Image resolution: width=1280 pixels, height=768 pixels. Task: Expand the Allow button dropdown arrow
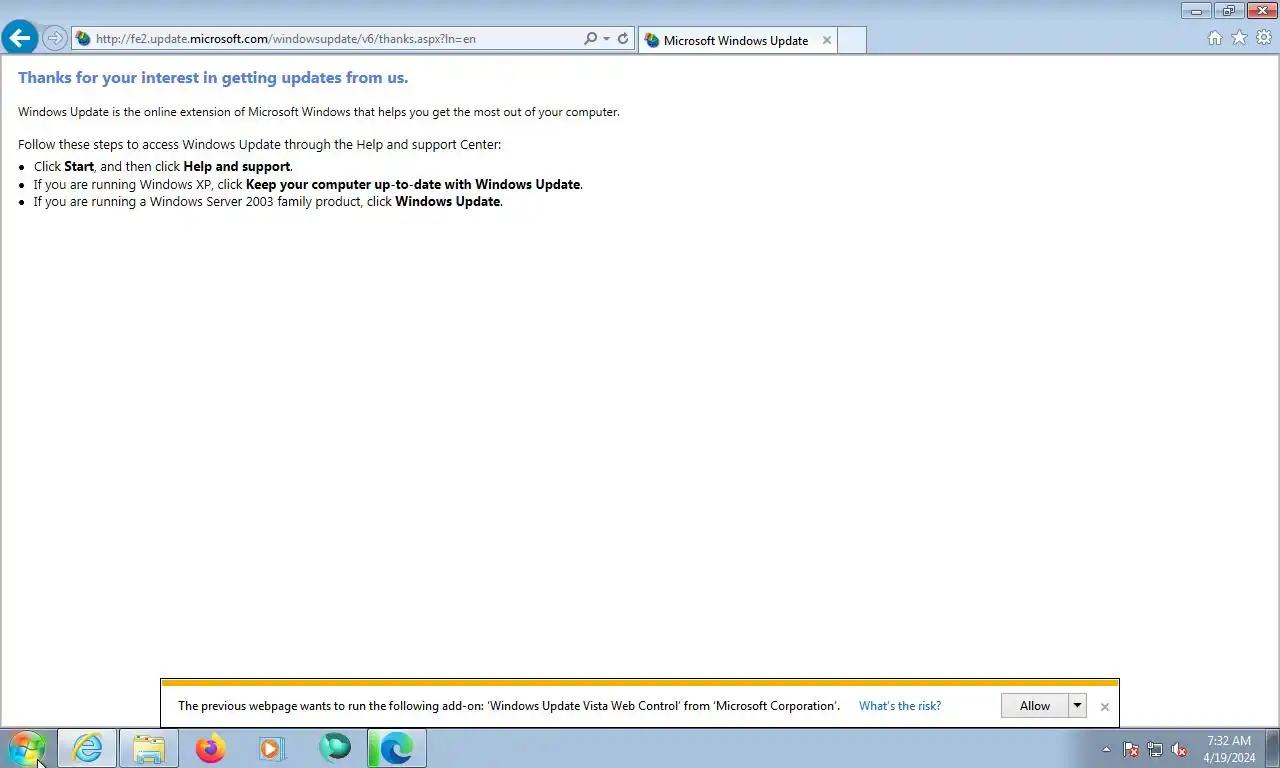[x=1077, y=706]
